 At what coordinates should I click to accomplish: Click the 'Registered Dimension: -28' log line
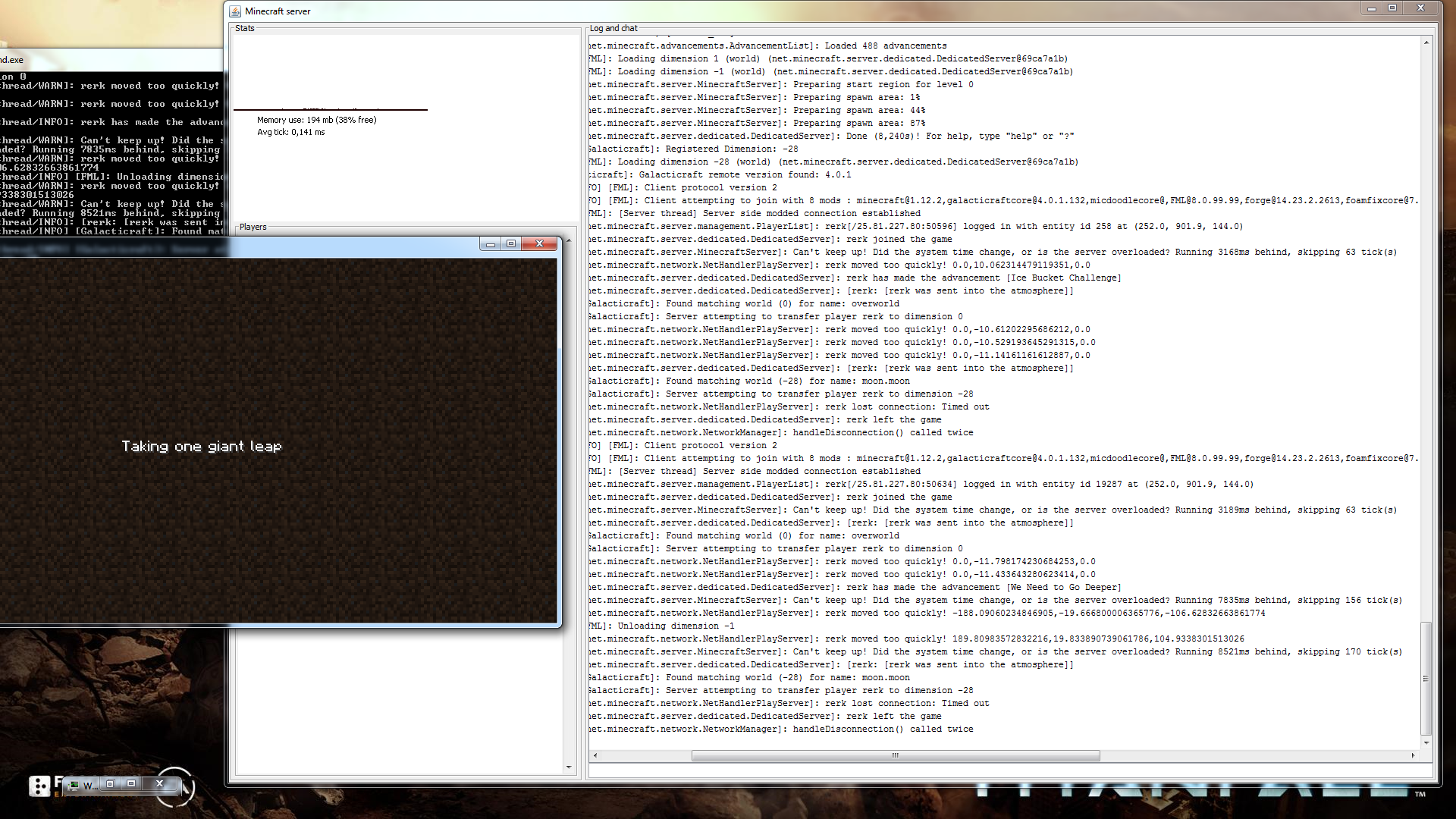pos(693,149)
